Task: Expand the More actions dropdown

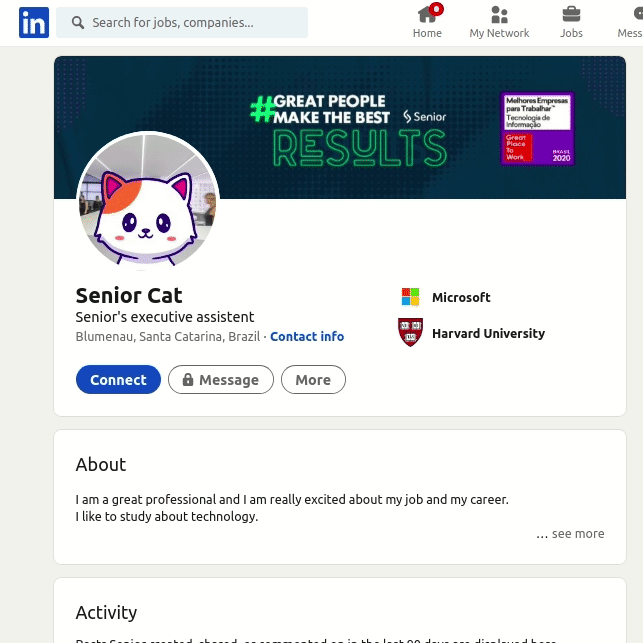Action: click(313, 380)
